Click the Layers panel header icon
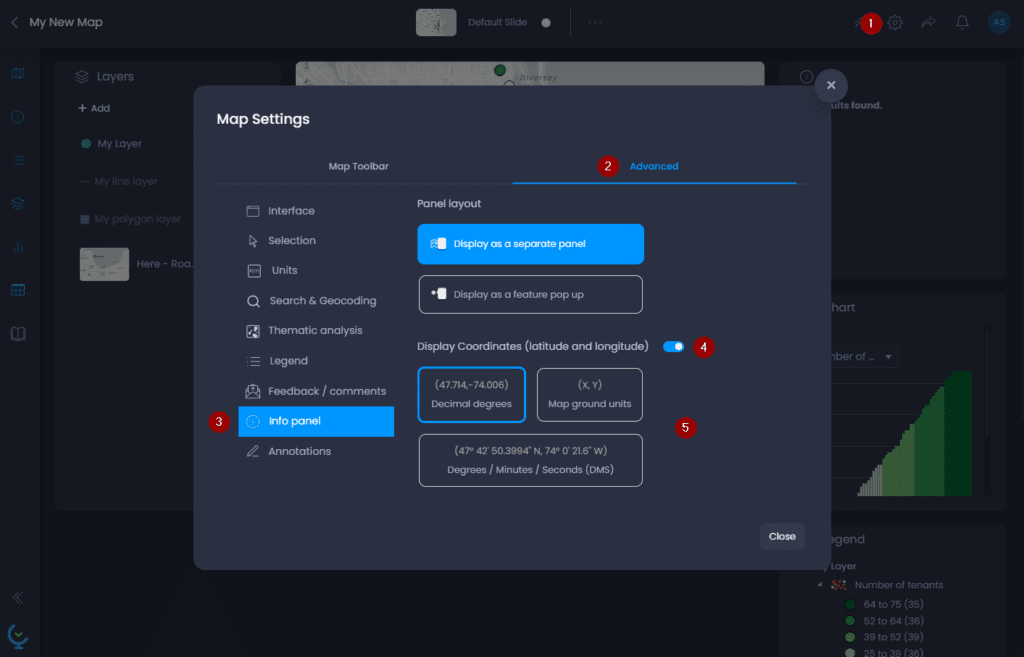Screen dimensions: 1024x657 tap(82, 76)
